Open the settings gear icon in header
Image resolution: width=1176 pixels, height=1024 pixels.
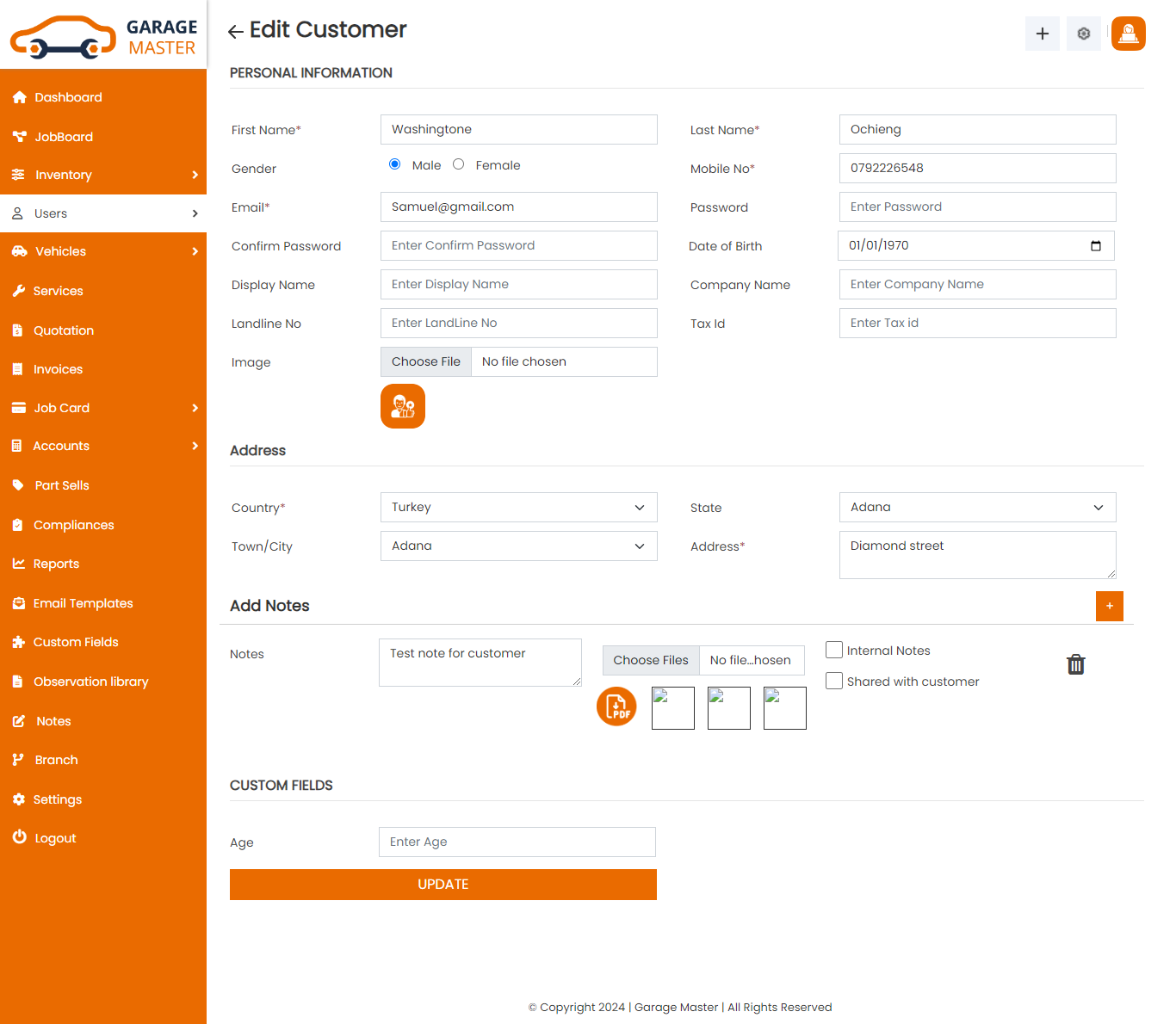[x=1083, y=34]
